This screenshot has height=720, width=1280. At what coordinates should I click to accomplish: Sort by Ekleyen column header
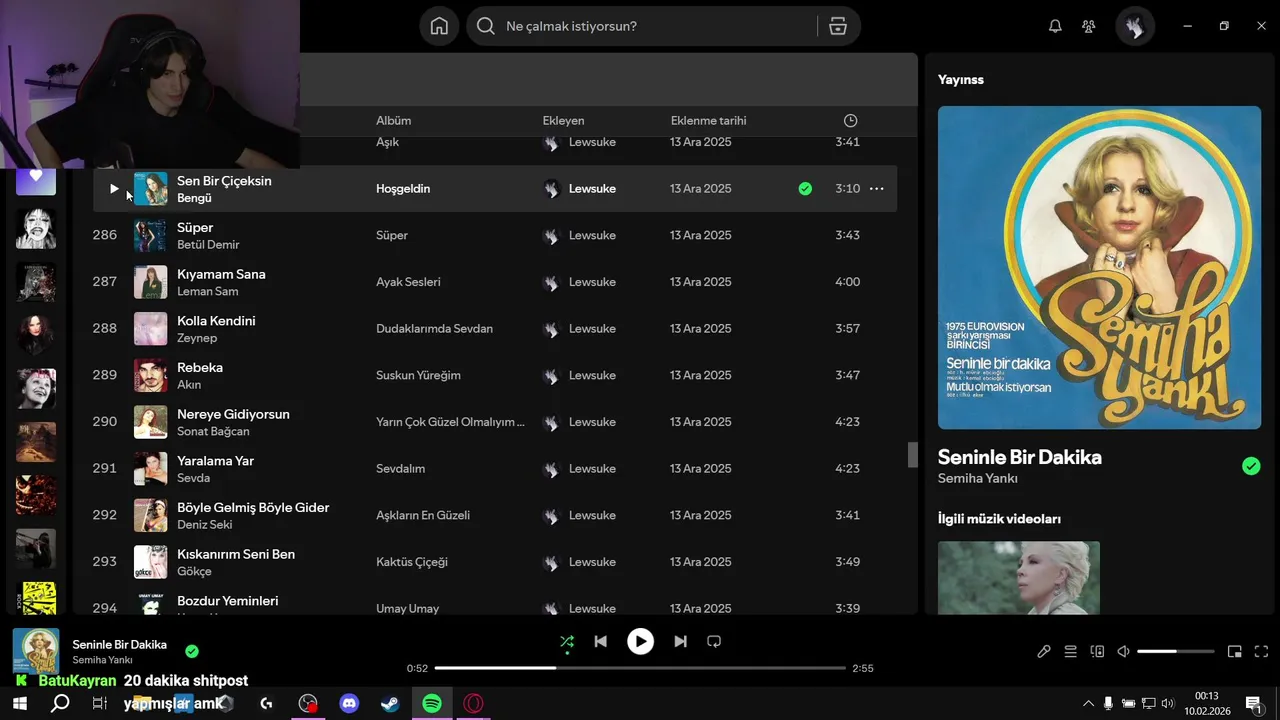point(563,120)
